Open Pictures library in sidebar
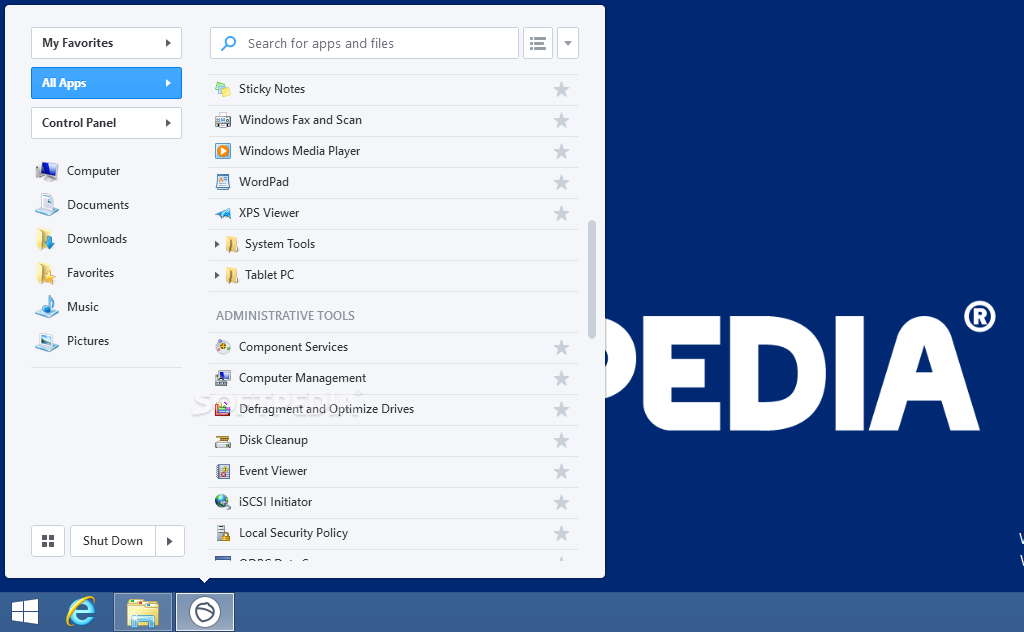 click(x=72, y=341)
